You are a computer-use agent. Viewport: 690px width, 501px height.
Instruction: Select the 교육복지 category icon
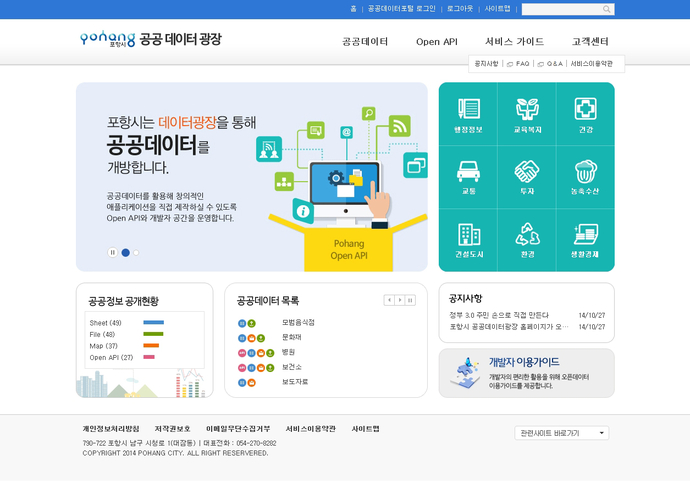tap(527, 113)
